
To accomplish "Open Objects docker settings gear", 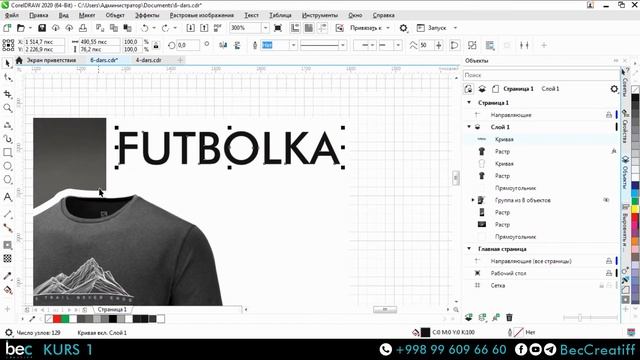I will coord(614,89).
